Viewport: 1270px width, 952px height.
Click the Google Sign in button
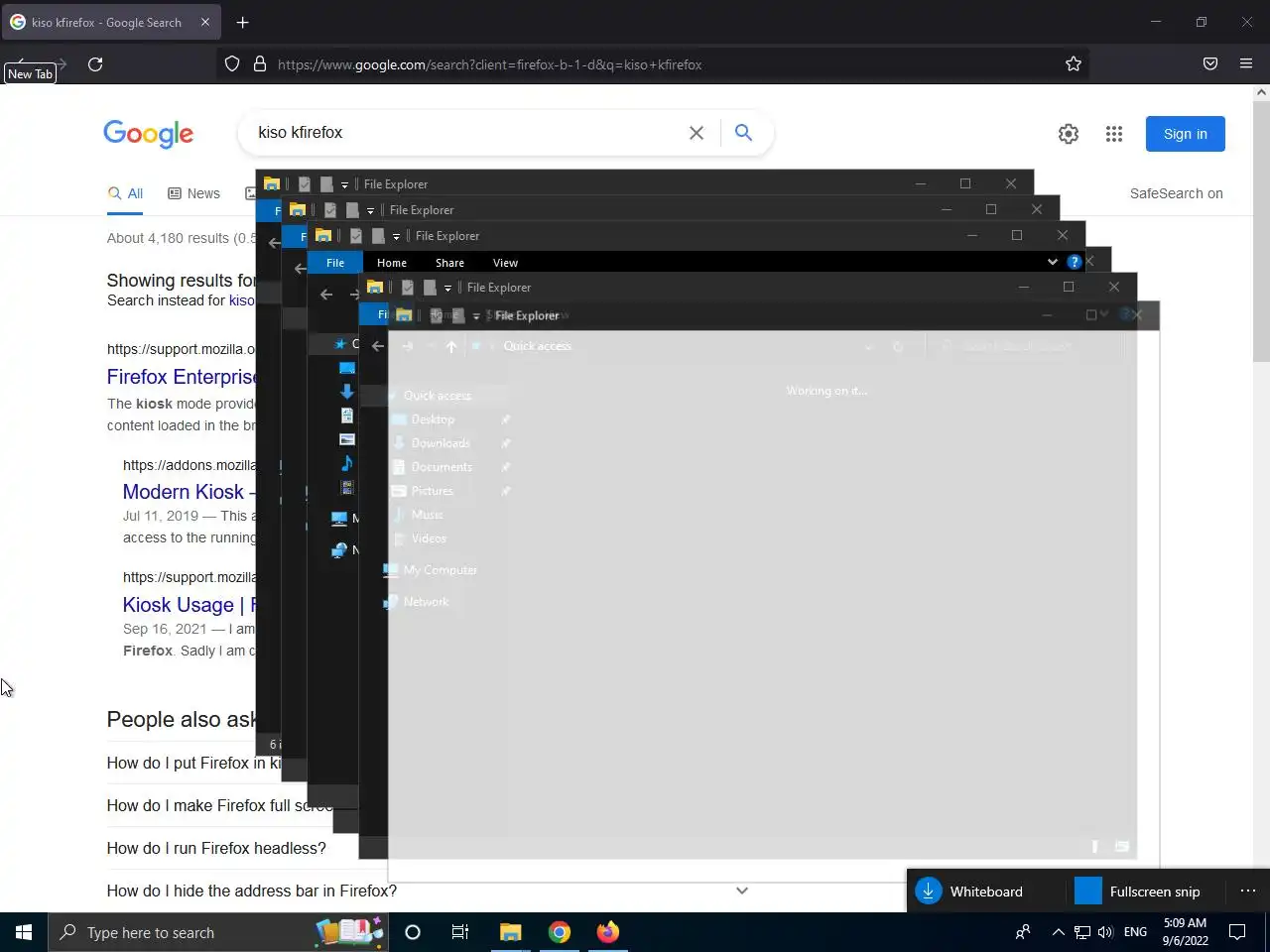(1186, 134)
